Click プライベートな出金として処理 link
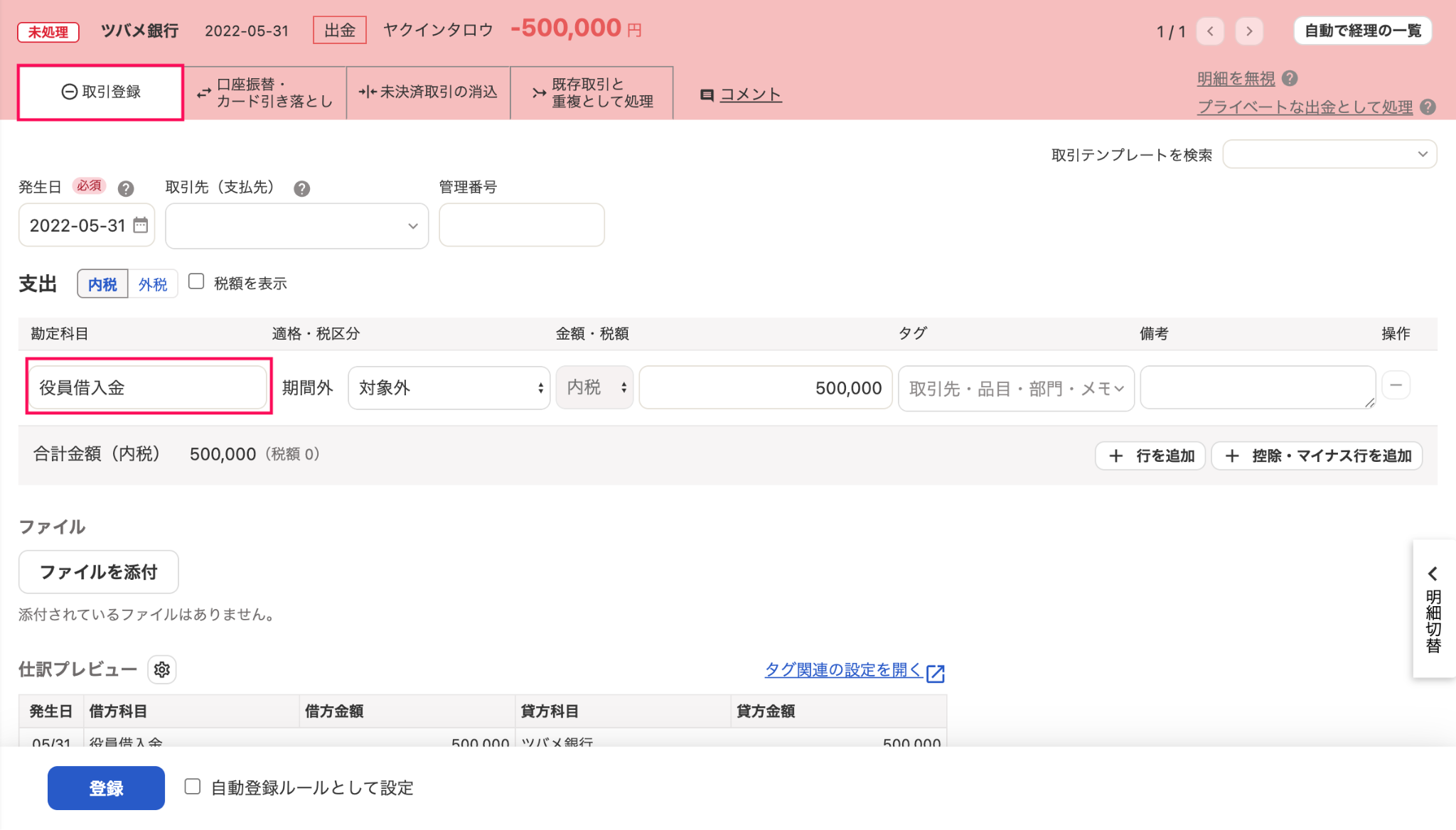1456x830 pixels. (x=1305, y=107)
